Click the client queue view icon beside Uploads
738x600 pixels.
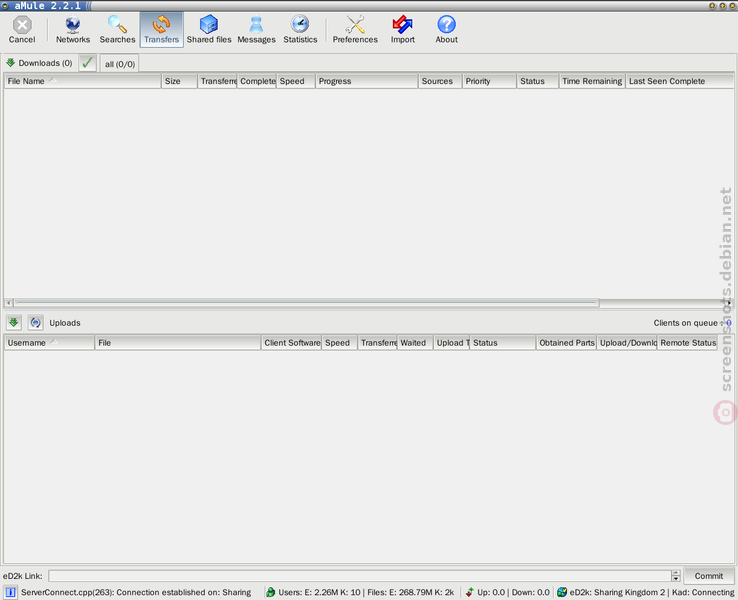(35, 322)
